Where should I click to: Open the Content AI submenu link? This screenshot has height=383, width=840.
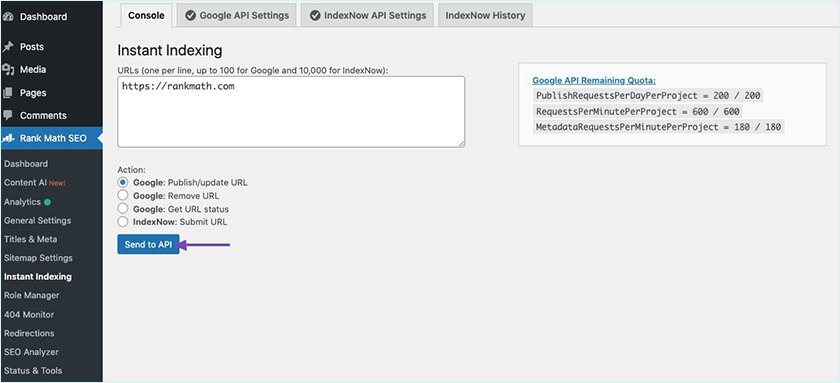coord(26,183)
